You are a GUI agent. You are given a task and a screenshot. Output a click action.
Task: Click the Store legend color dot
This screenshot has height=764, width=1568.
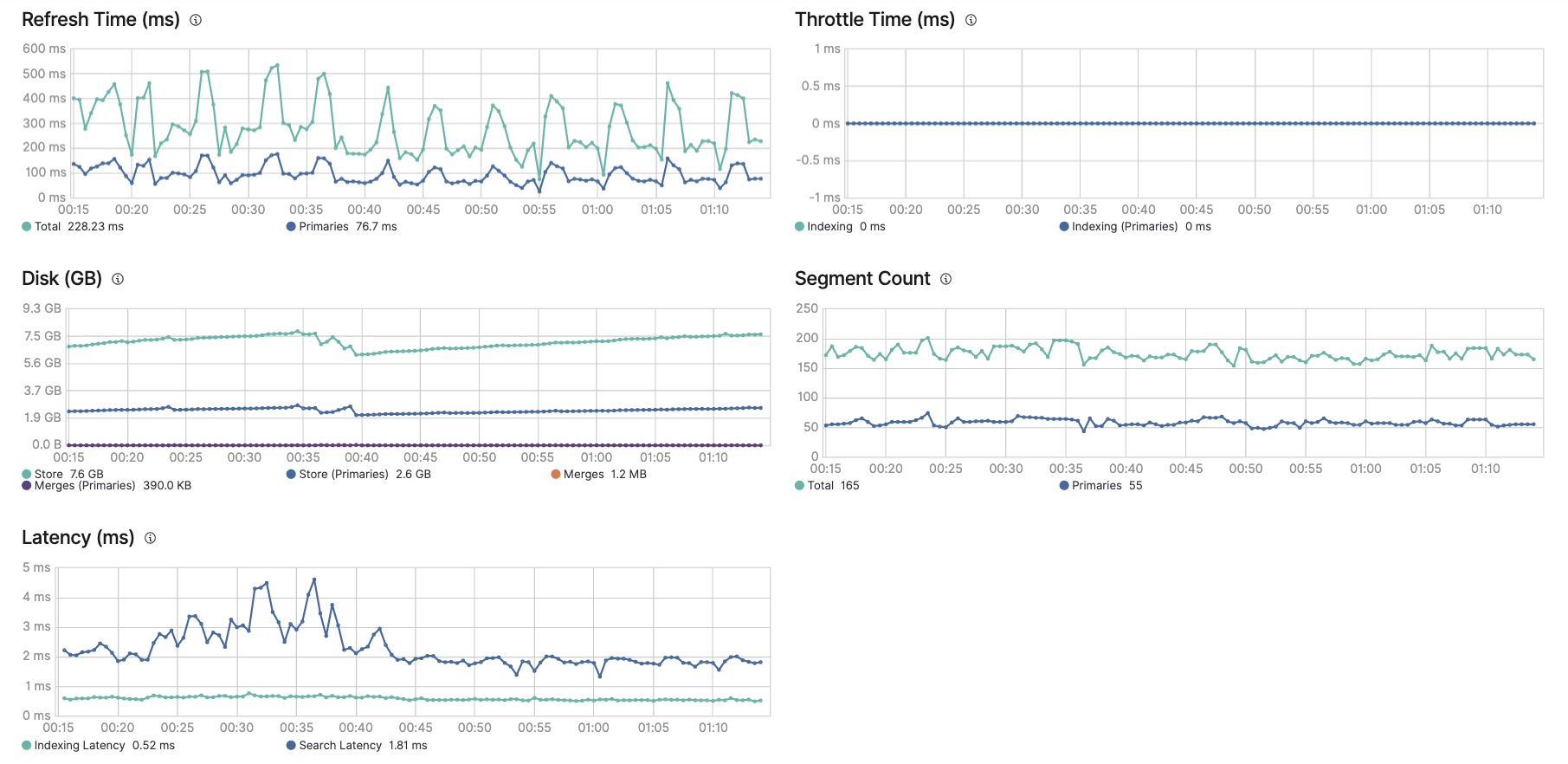[x=27, y=475]
